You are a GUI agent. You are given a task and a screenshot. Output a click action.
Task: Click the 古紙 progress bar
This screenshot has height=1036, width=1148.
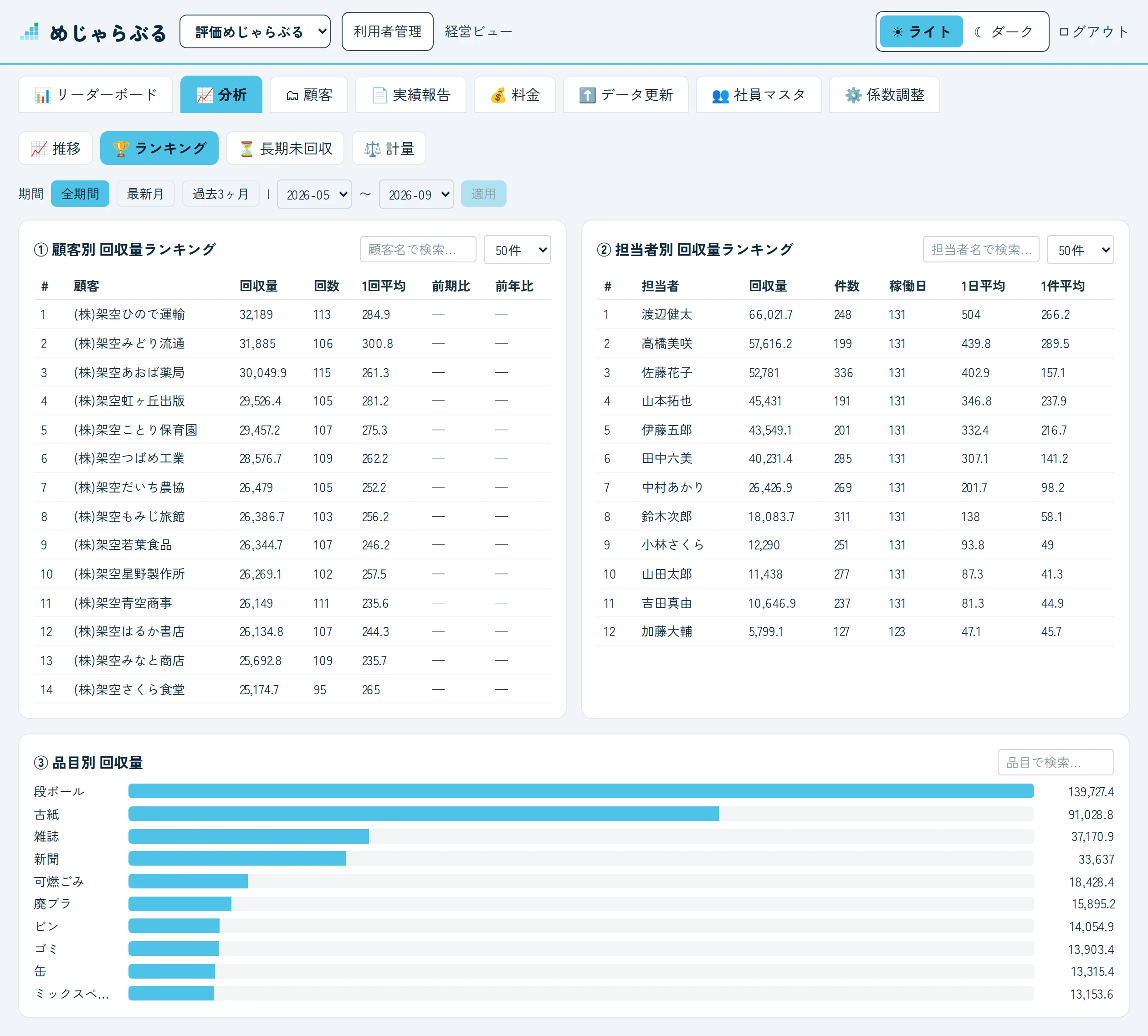pyautogui.click(x=581, y=814)
